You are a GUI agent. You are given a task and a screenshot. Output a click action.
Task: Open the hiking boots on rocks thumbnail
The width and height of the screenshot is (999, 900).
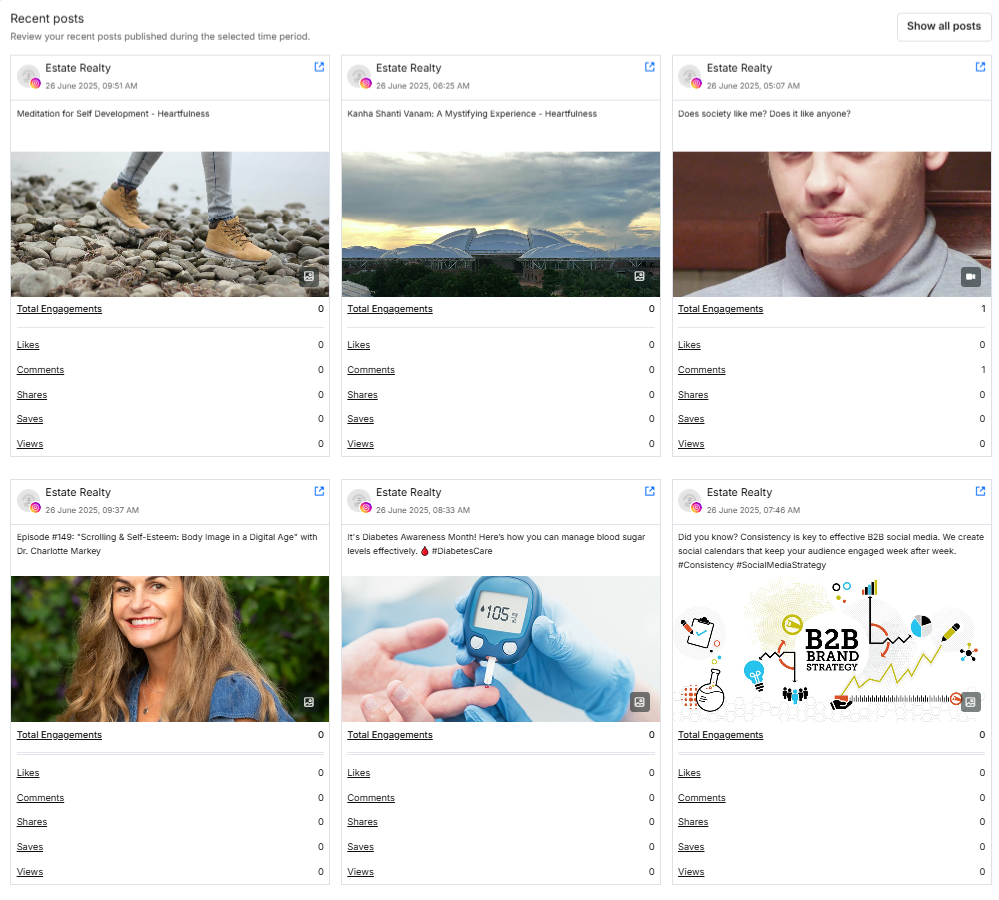(x=170, y=224)
